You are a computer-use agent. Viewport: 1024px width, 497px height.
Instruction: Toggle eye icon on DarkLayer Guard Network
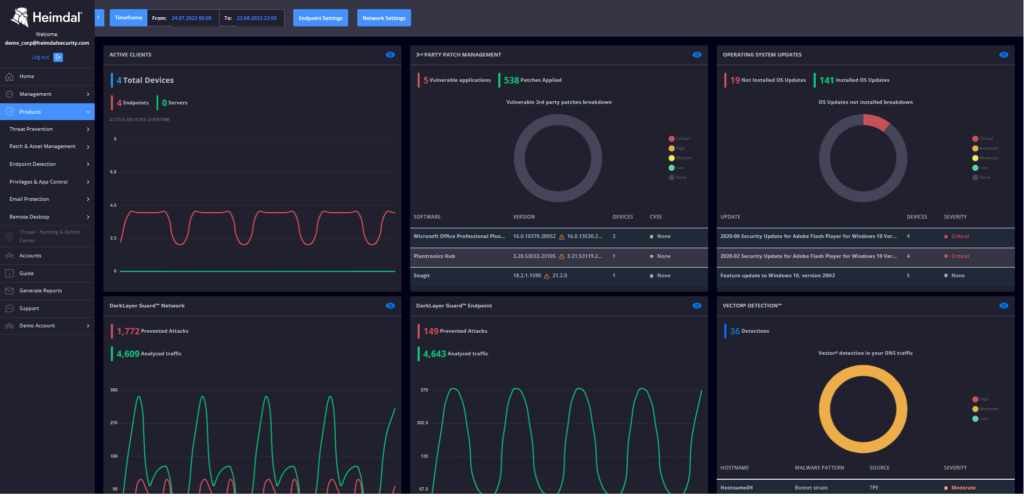point(390,305)
